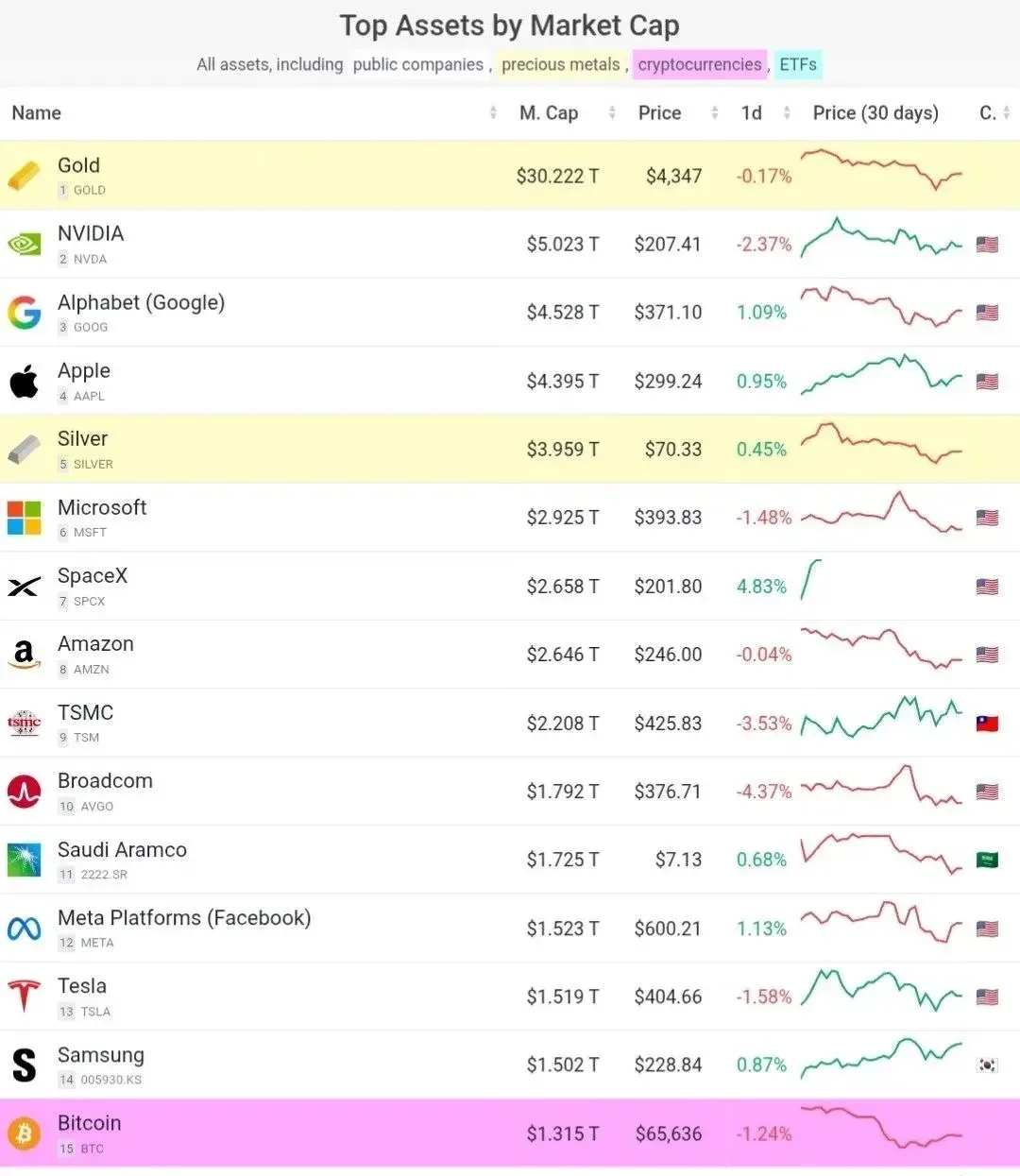Click the Google G logo
Image resolution: width=1020 pixels, height=1176 pixels.
(25, 313)
